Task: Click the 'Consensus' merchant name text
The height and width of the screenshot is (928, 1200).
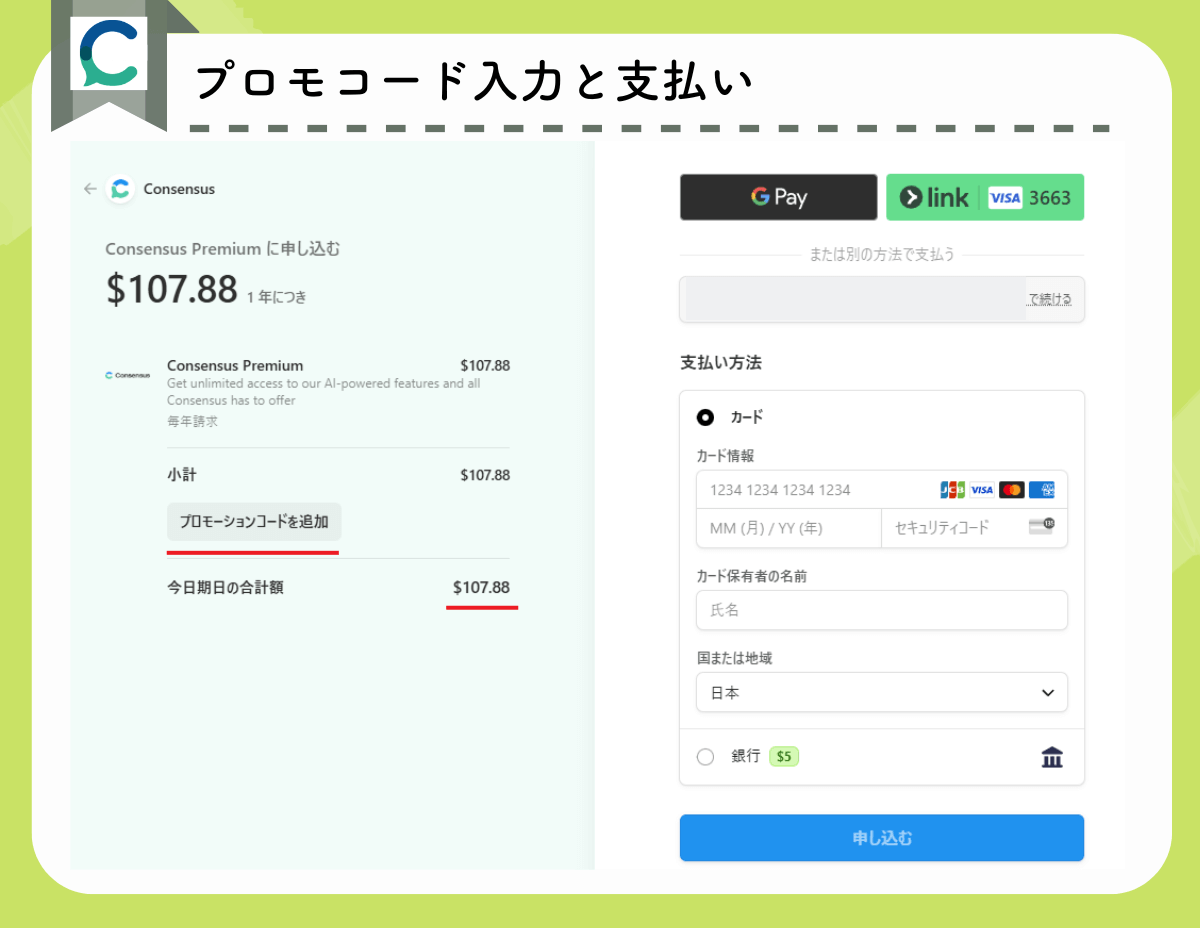Action: pos(179,189)
